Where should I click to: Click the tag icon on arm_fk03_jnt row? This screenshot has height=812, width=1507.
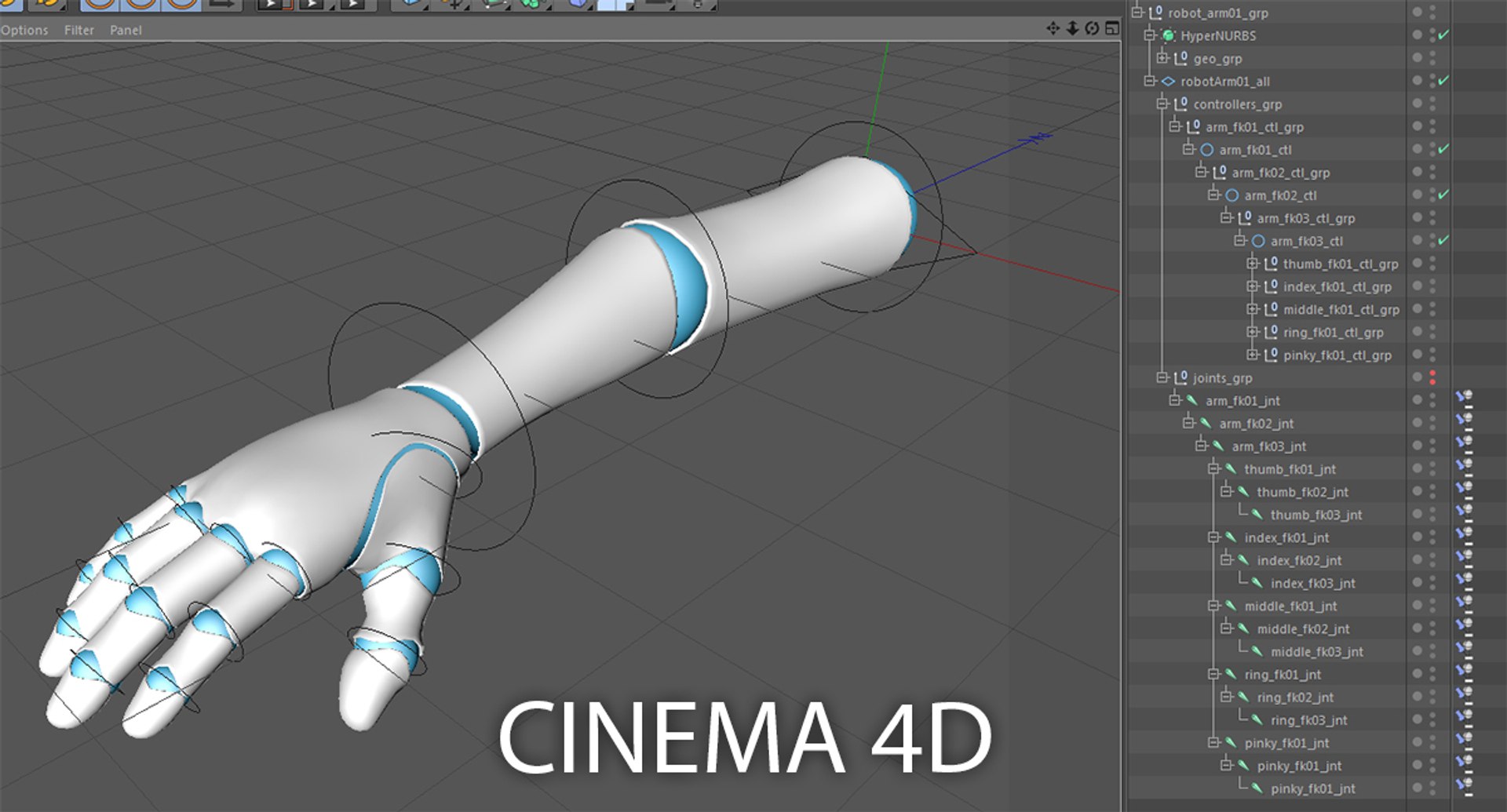(1464, 444)
